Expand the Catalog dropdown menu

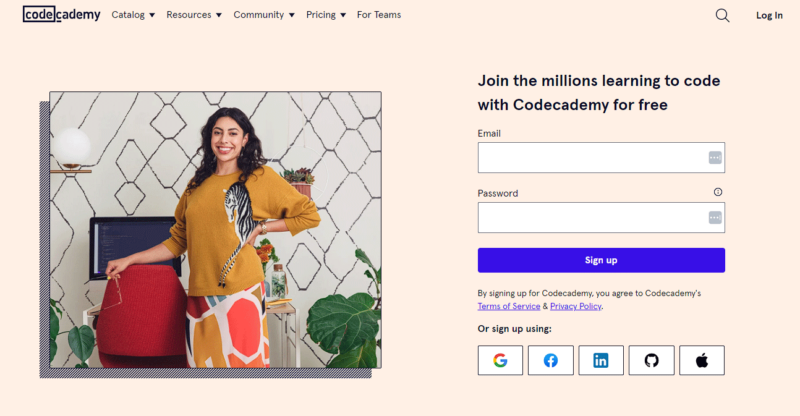tap(133, 15)
